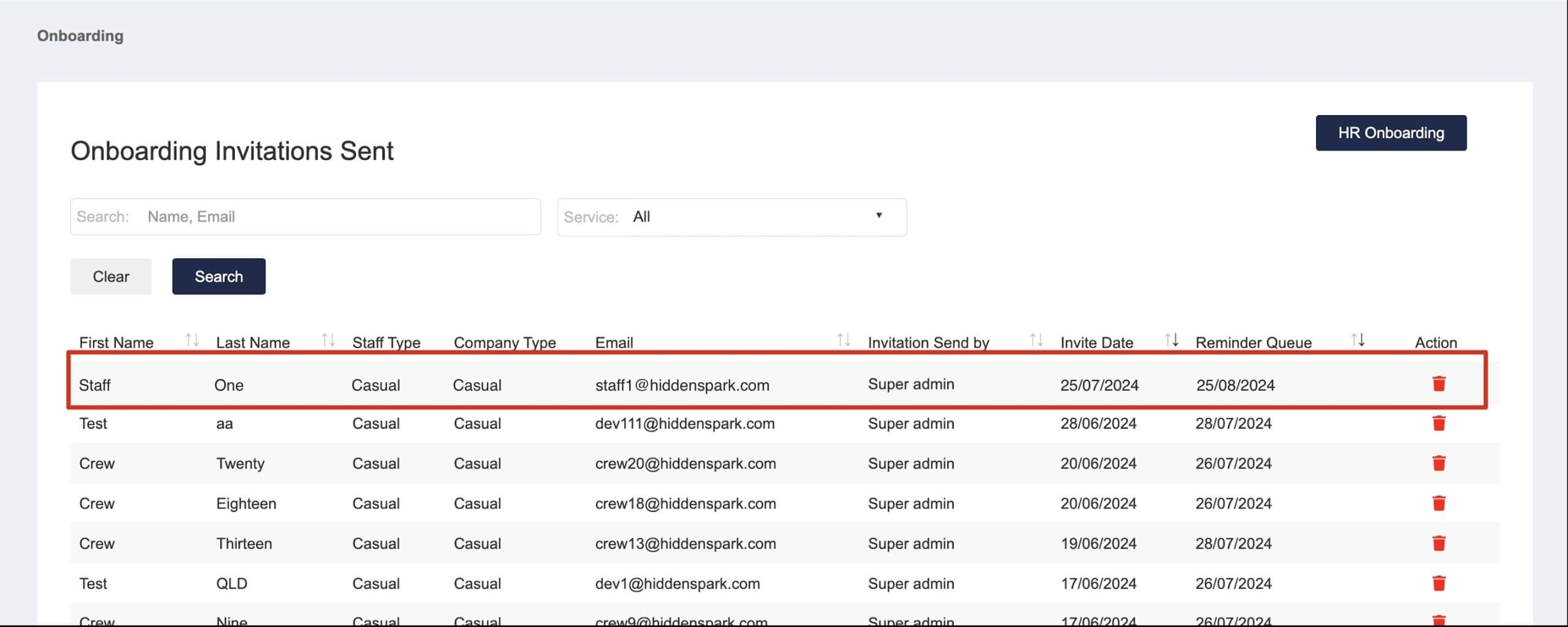Click the Company Type column header
This screenshot has height=627, width=1568.
[505, 342]
